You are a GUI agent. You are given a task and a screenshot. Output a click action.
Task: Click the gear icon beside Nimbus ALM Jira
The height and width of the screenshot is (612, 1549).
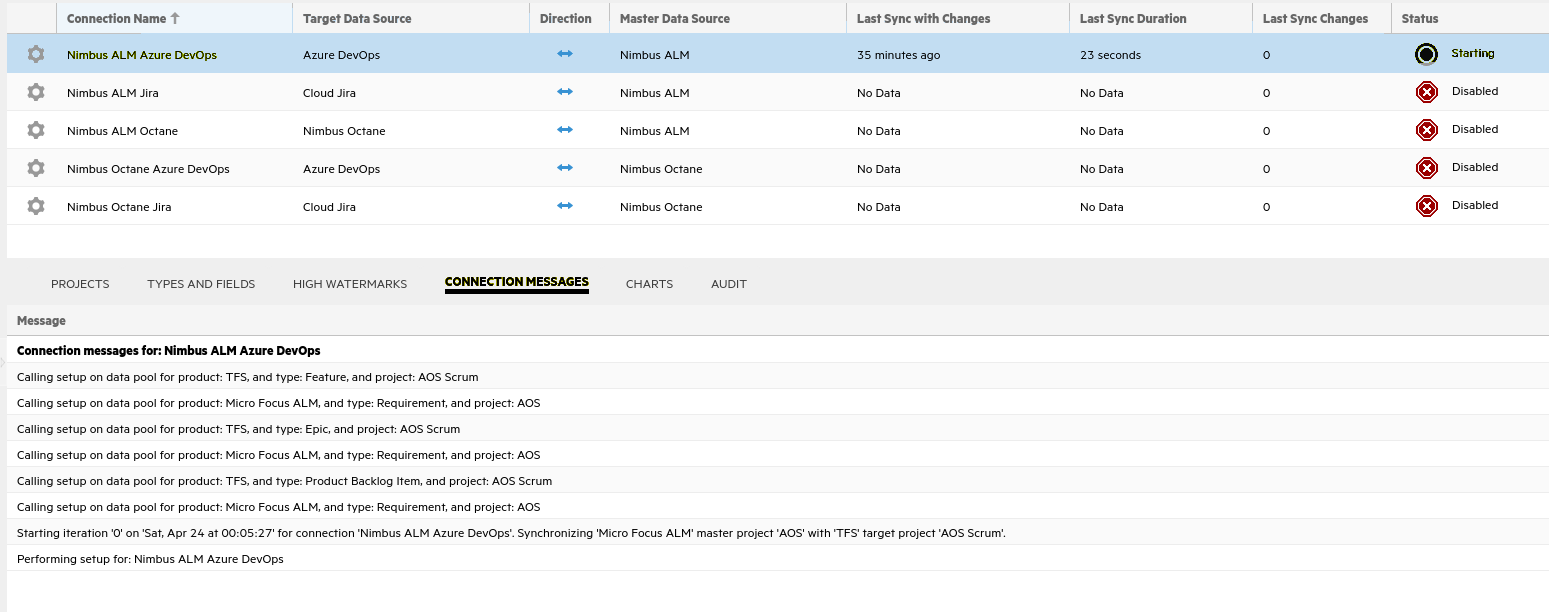[34, 92]
